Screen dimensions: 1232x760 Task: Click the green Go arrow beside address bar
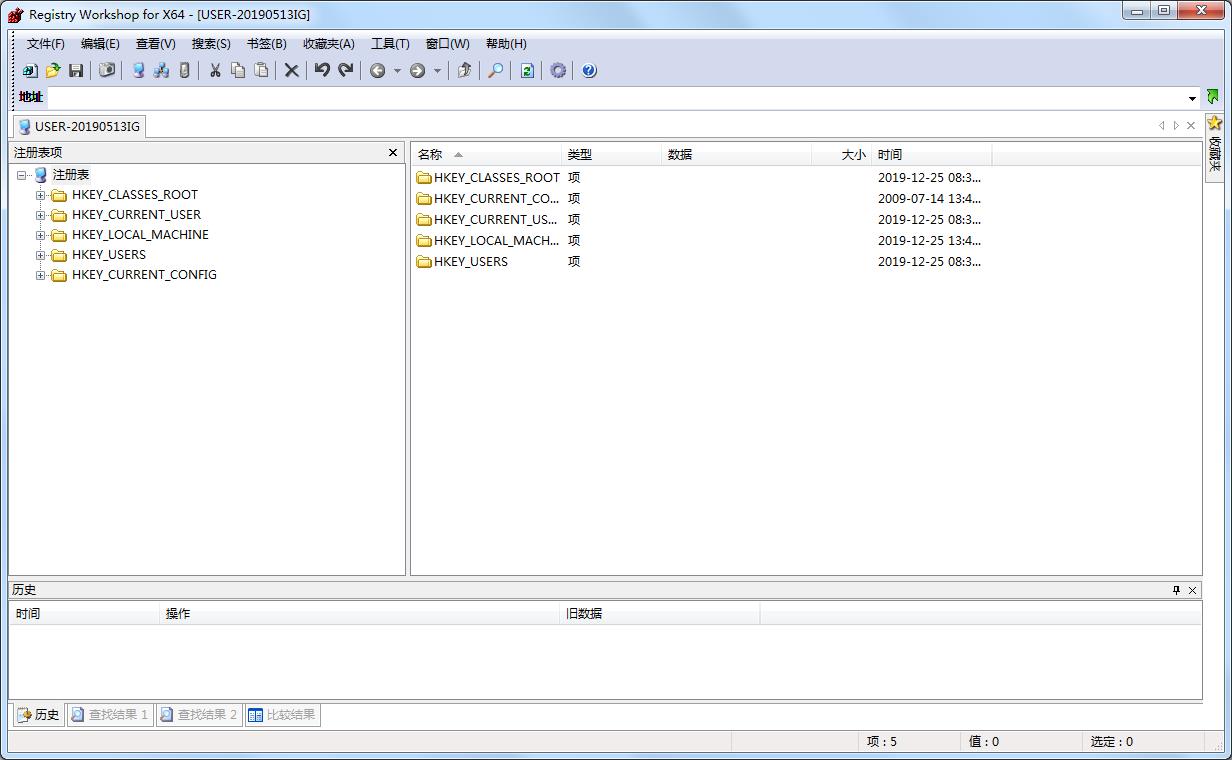coord(1213,97)
